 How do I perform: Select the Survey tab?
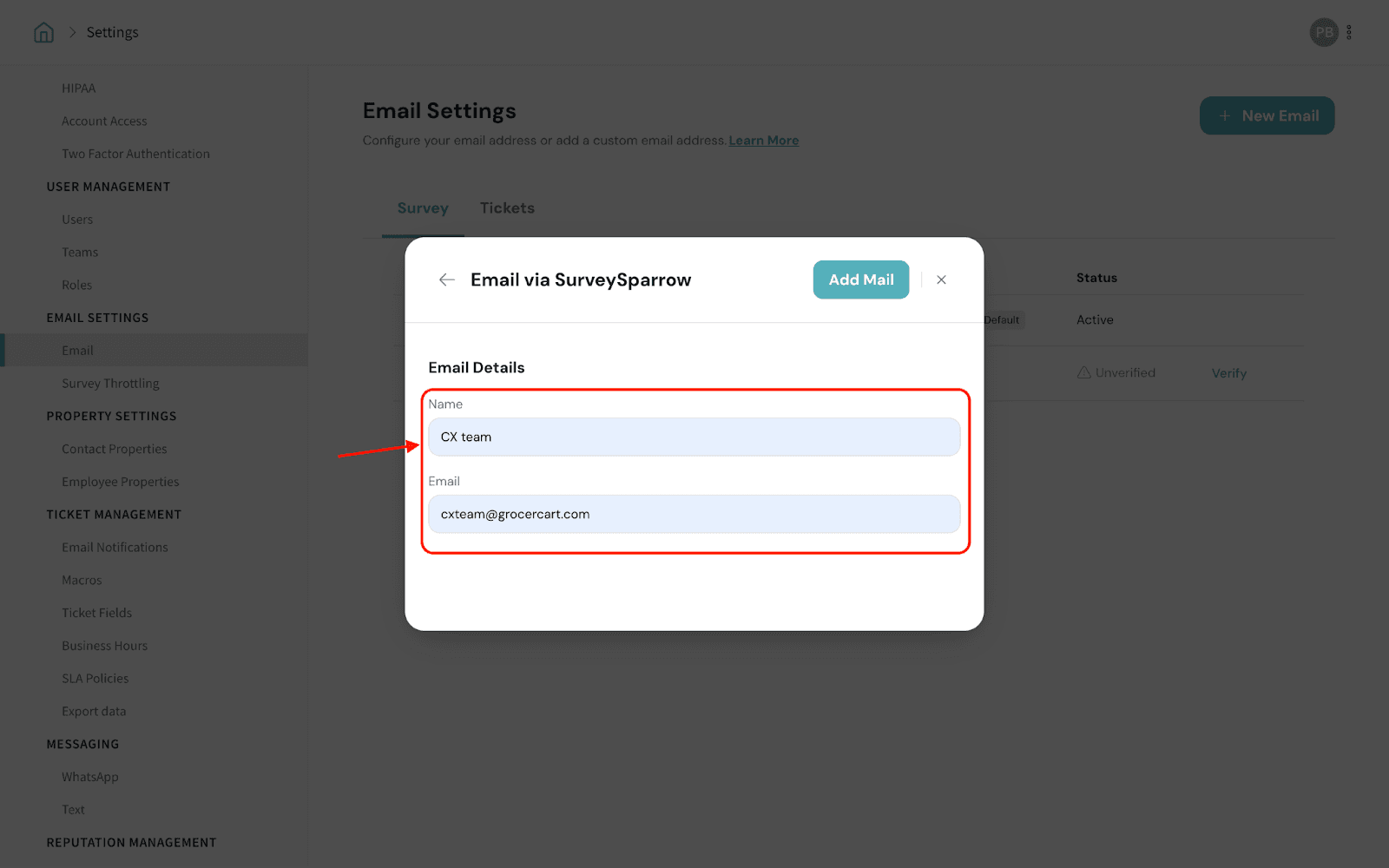[423, 208]
